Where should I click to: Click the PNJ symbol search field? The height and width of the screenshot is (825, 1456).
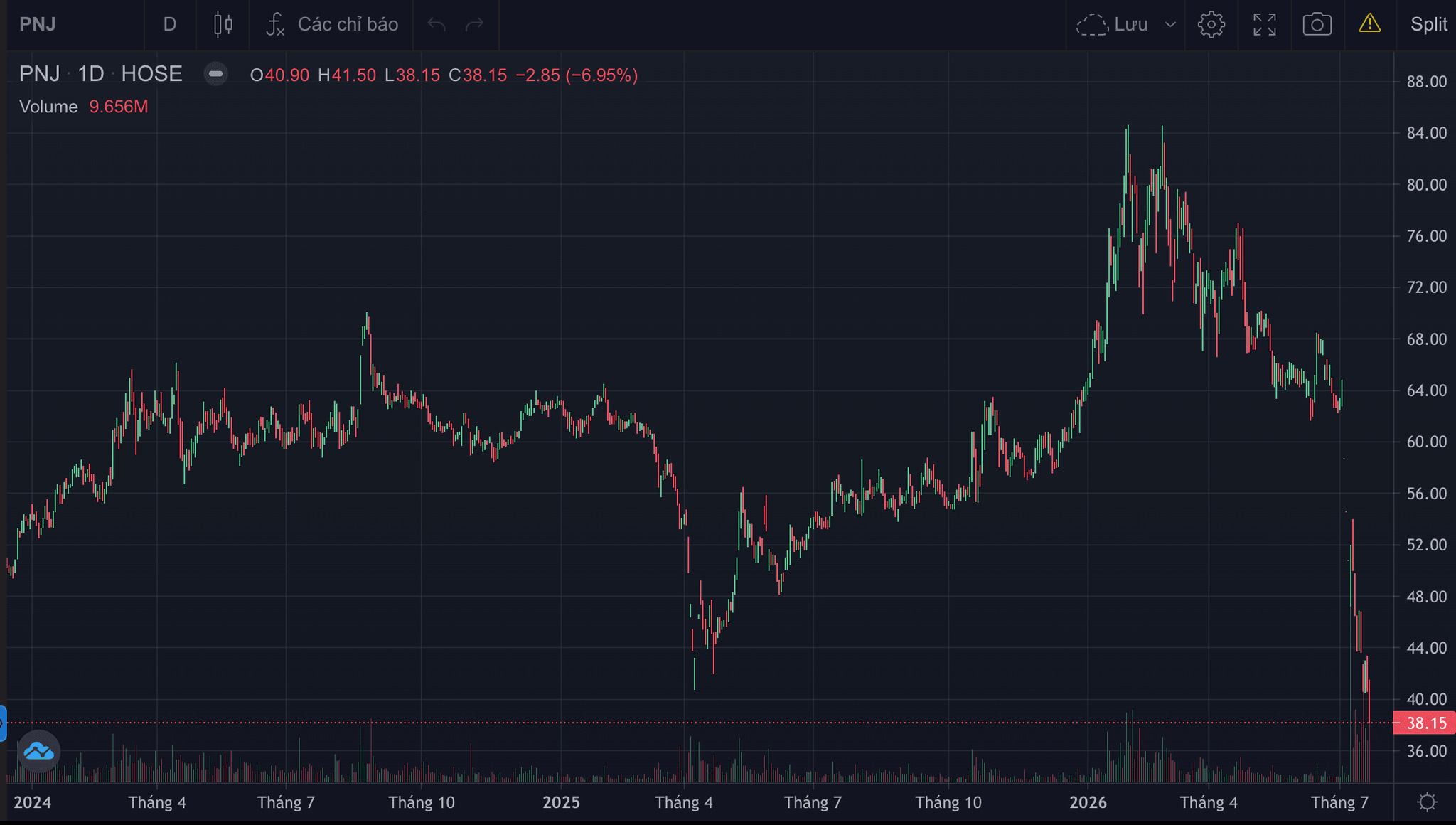(75, 24)
